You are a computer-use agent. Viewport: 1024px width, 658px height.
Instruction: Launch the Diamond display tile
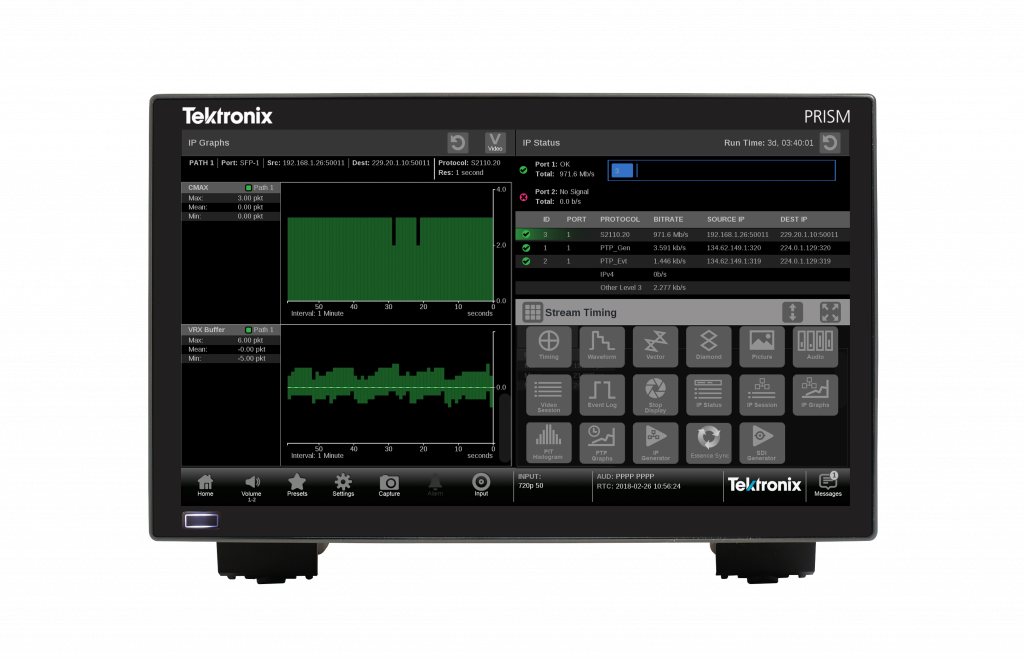click(709, 346)
